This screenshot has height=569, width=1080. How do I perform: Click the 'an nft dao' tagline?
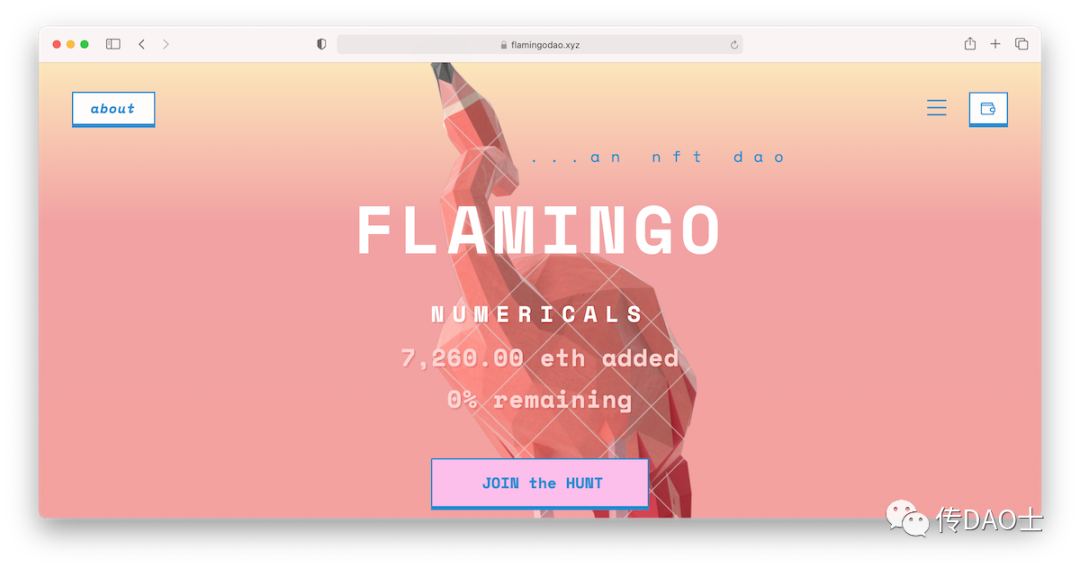click(658, 157)
